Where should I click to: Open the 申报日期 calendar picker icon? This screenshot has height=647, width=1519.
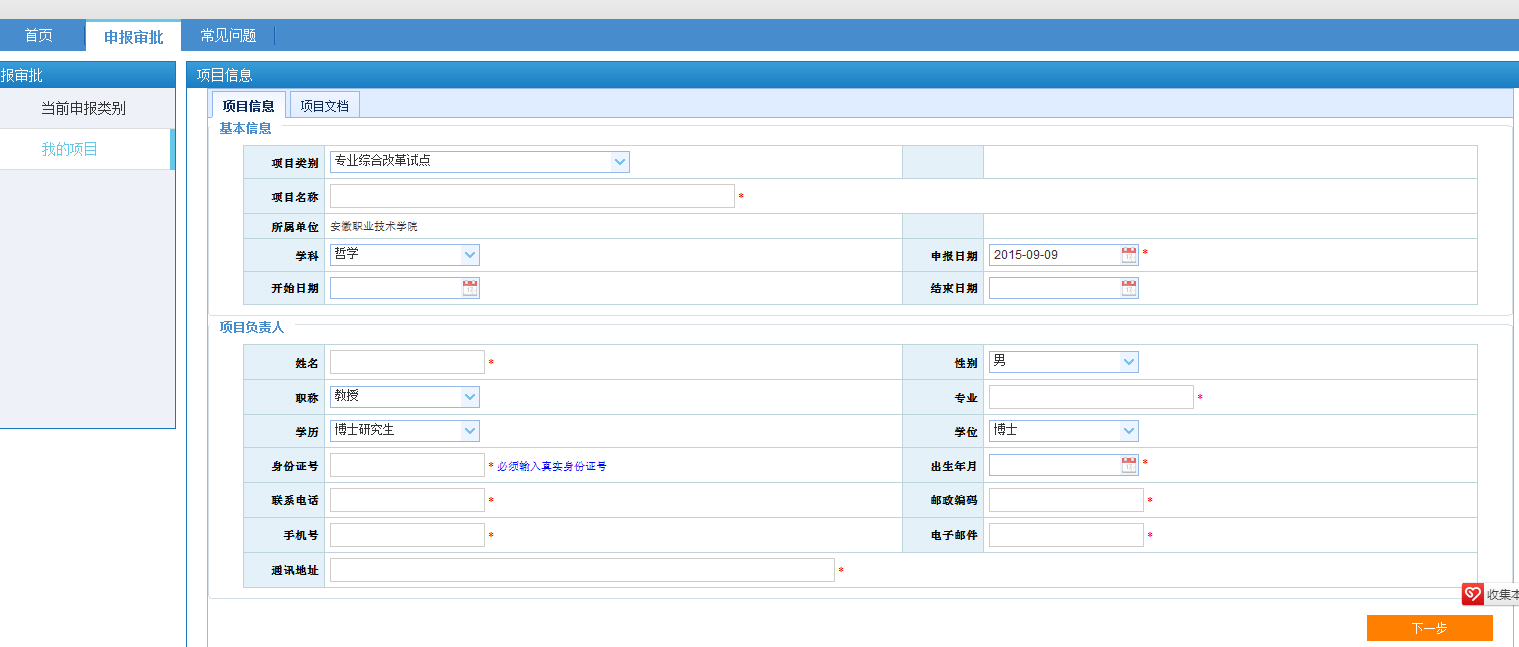coord(1129,255)
